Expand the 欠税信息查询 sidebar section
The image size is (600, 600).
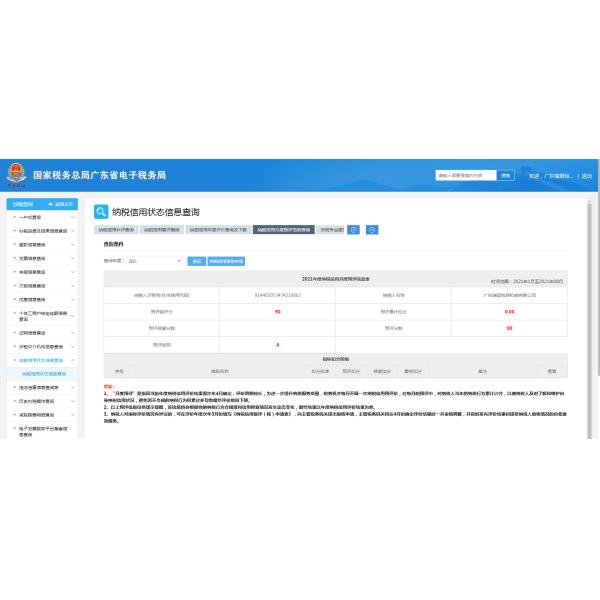[x=72, y=285]
